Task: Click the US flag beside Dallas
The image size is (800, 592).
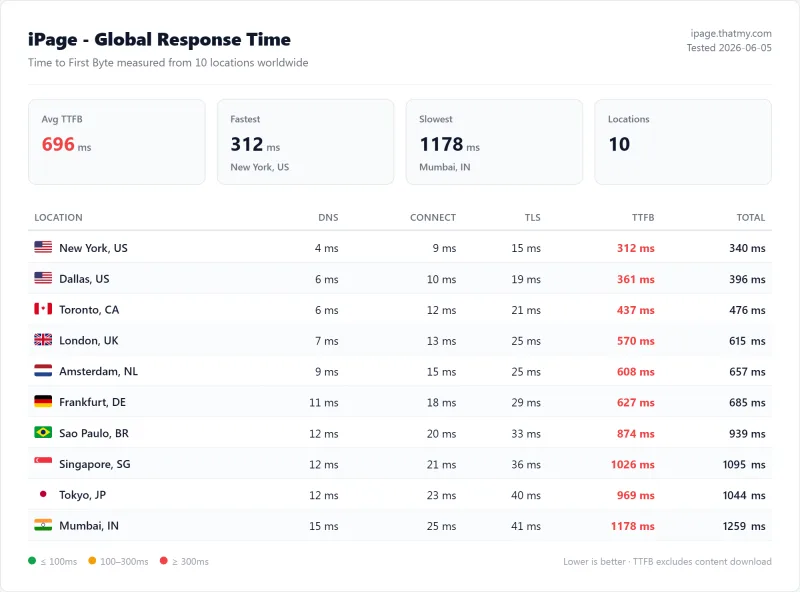Action: point(43,278)
